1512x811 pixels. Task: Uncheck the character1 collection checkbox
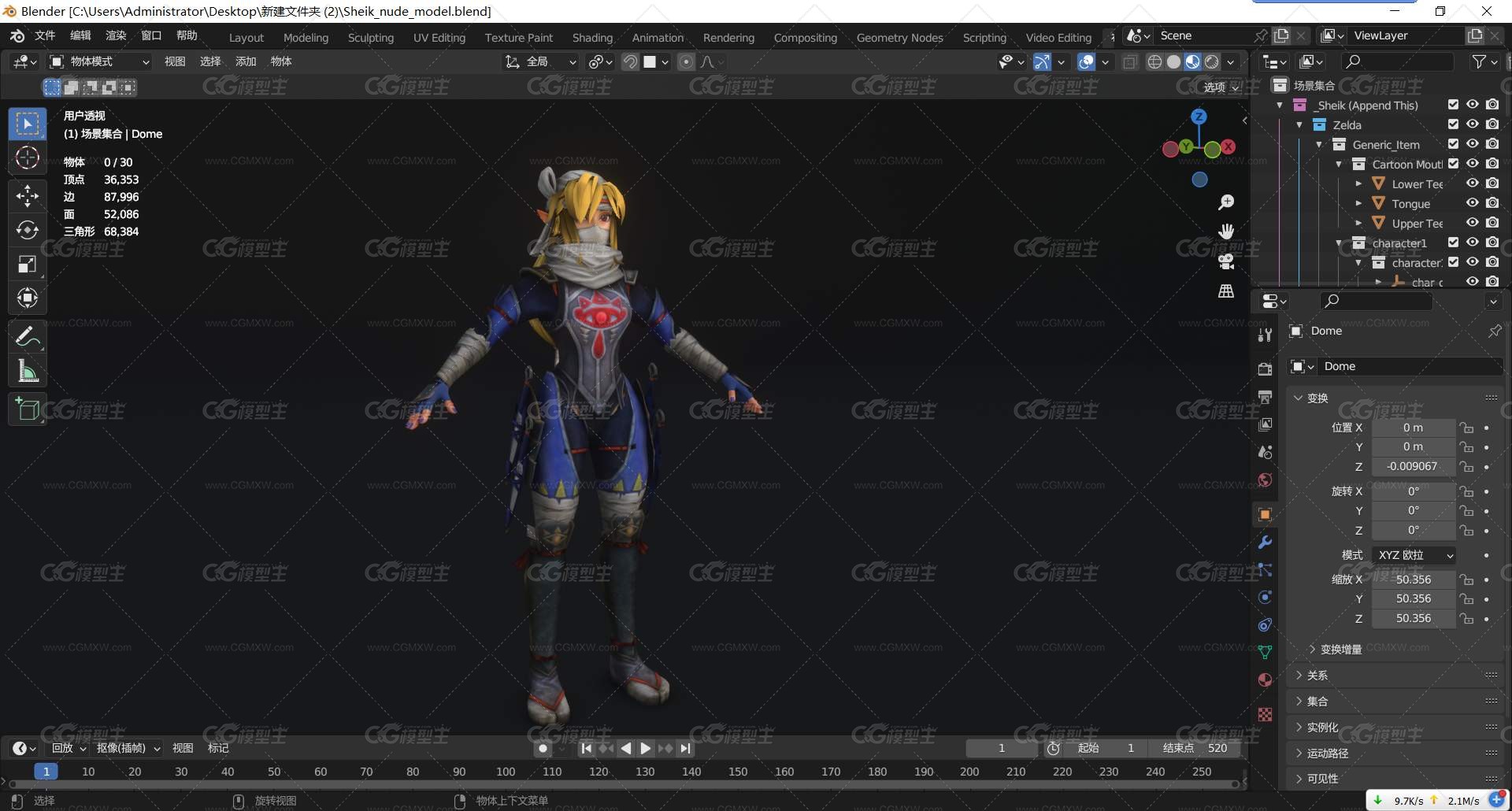pos(1453,243)
